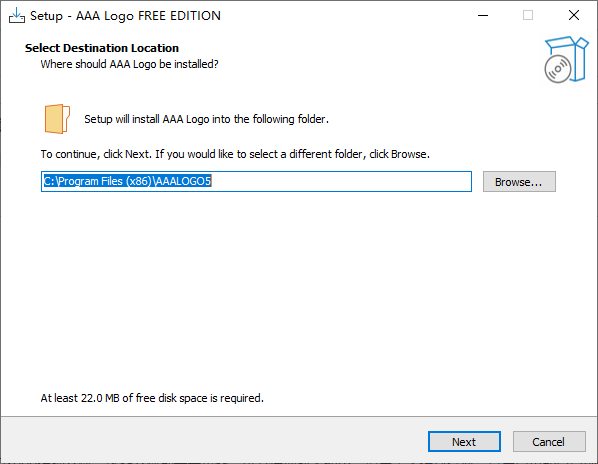Click the gray CD disc graphic
This screenshot has width=598, height=464.
(558, 69)
